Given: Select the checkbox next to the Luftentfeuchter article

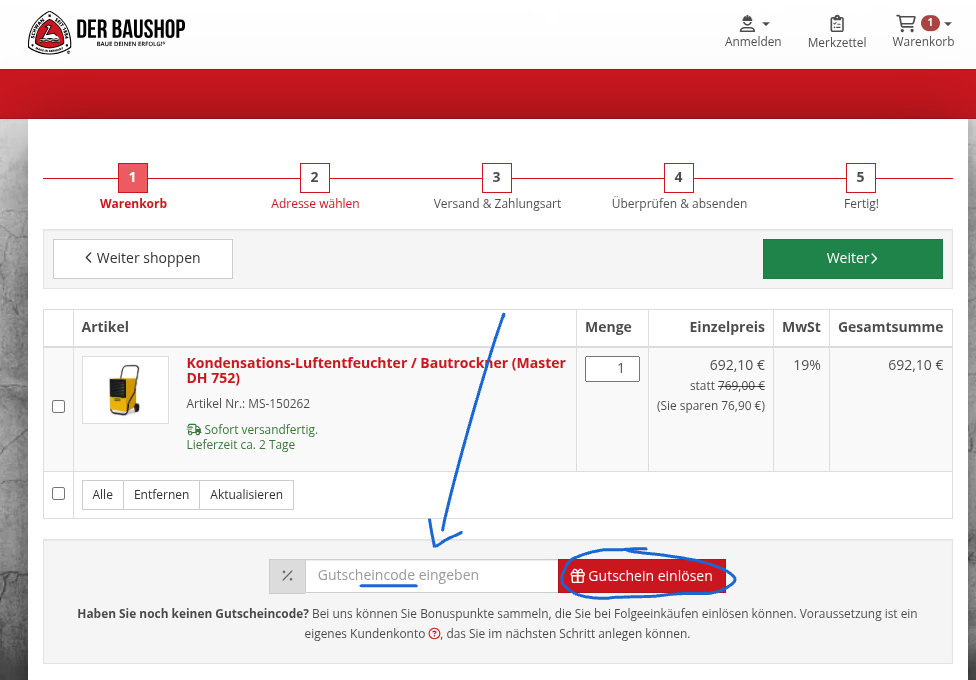Looking at the screenshot, I should pyautogui.click(x=58, y=406).
